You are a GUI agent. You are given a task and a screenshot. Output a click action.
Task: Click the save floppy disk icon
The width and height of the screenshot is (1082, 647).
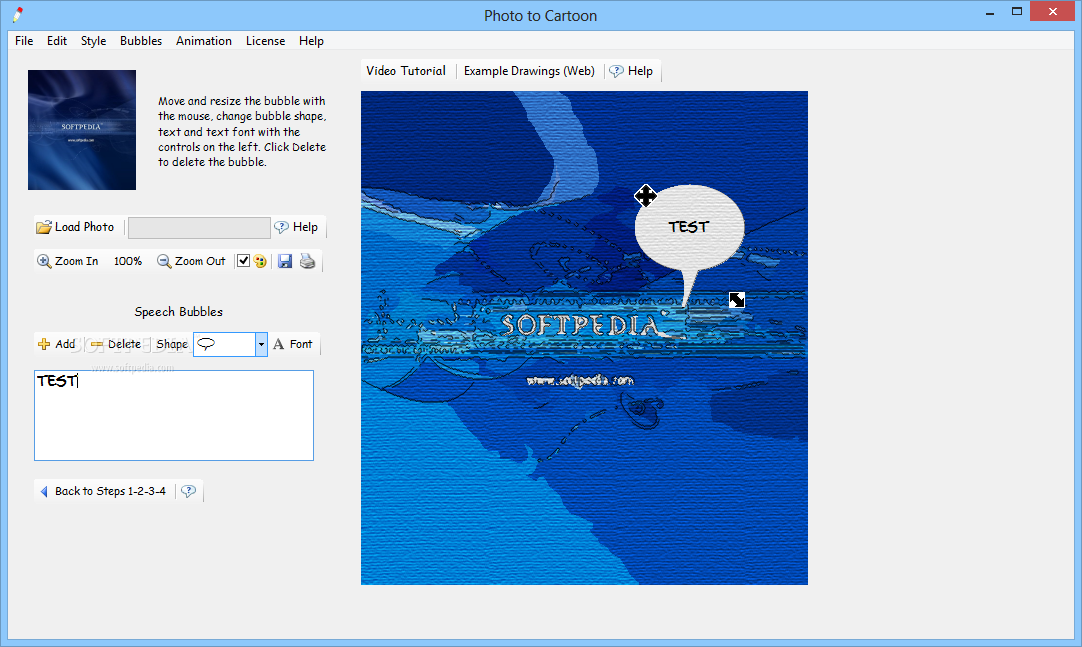point(285,261)
